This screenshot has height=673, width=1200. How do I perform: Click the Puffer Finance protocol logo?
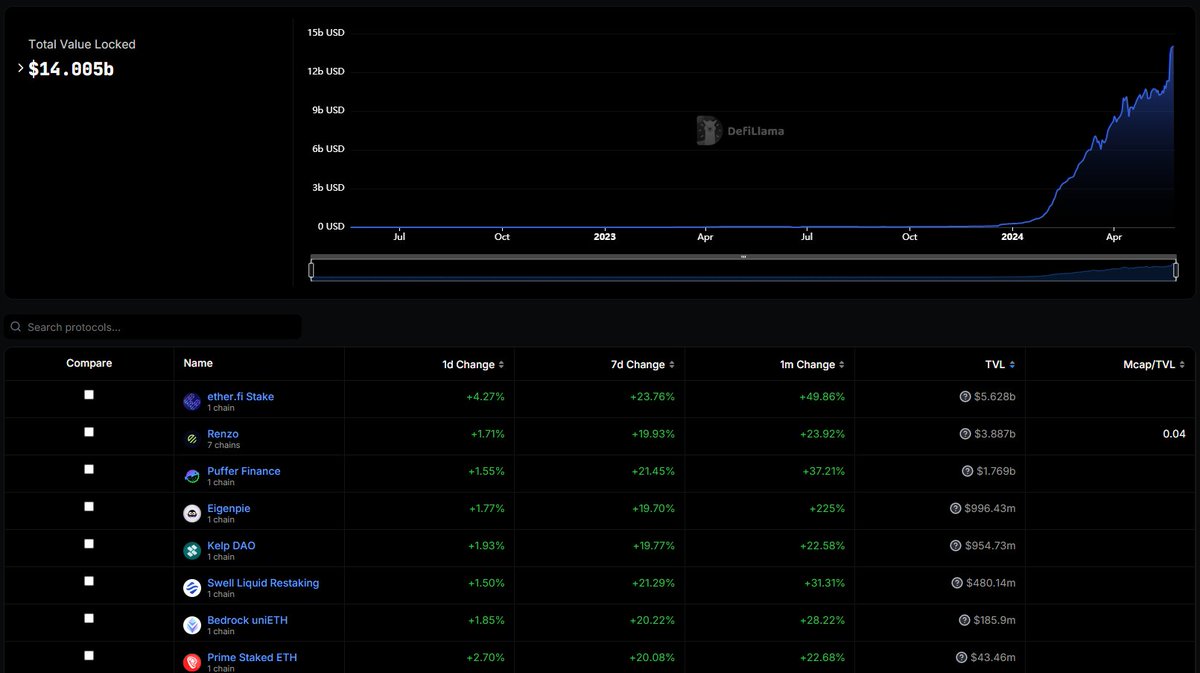coord(192,476)
